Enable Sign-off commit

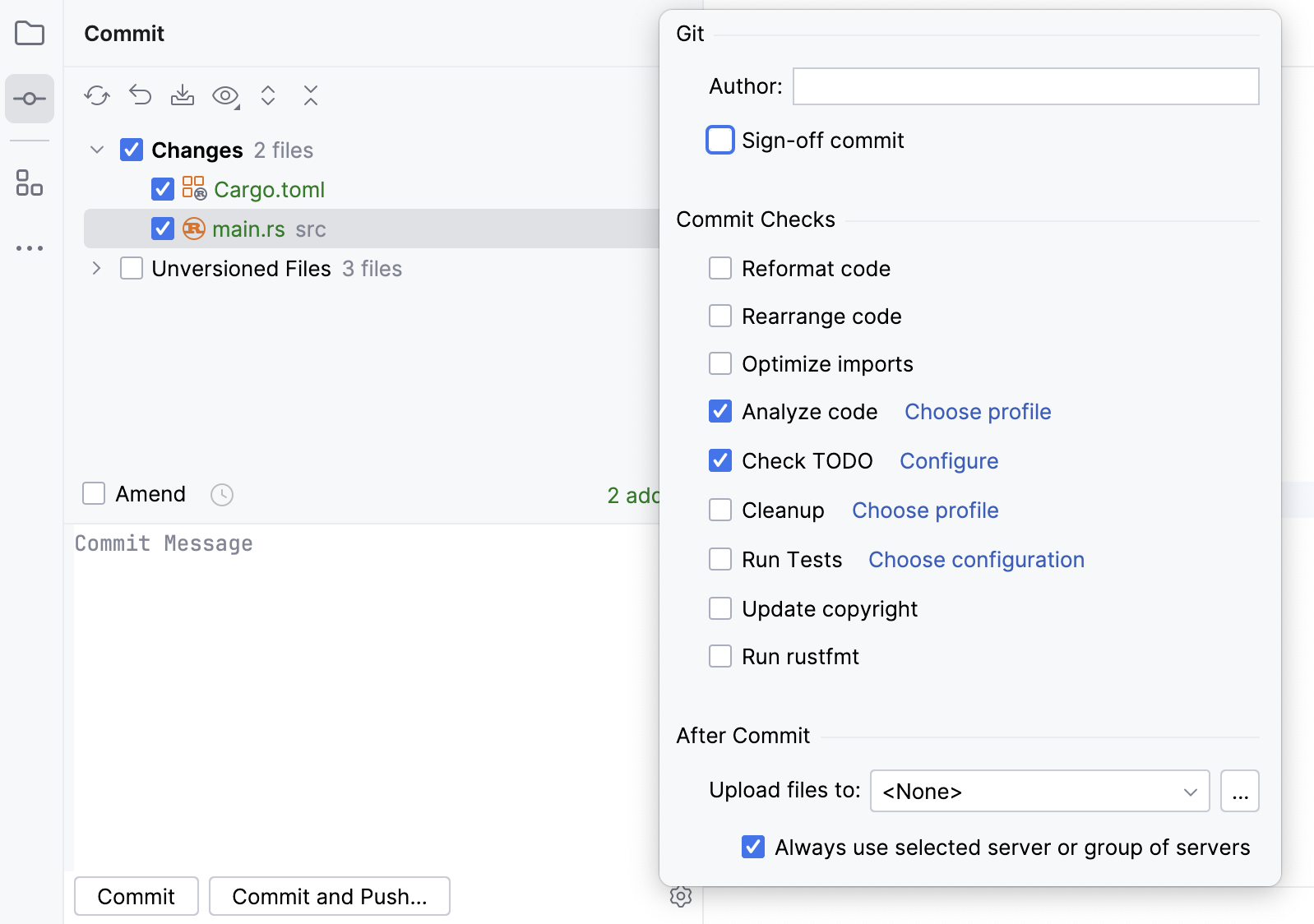pyautogui.click(x=720, y=140)
